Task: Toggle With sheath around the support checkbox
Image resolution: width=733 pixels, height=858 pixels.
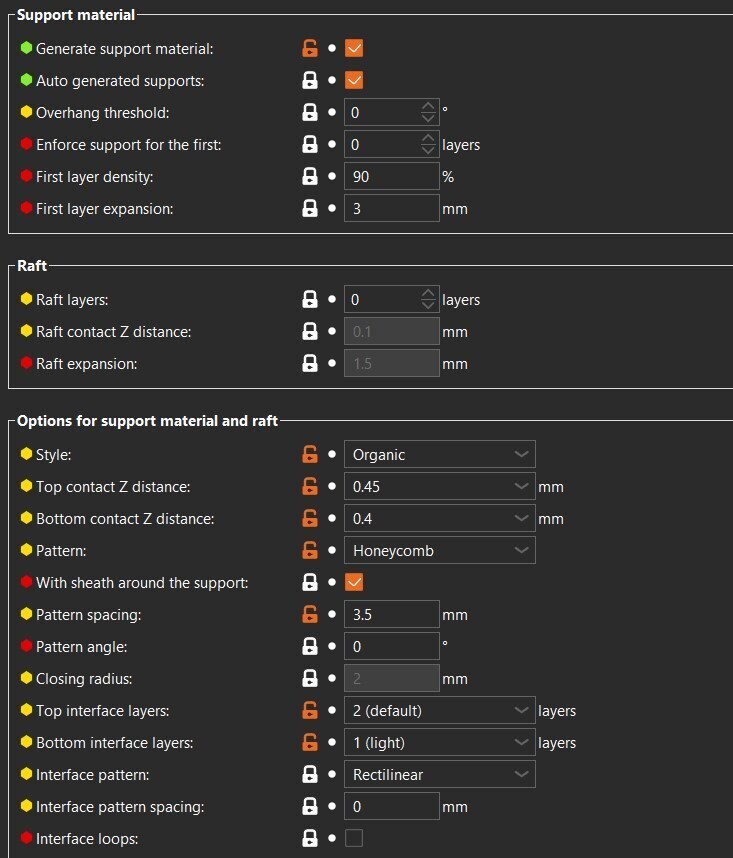Action: (x=353, y=582)
